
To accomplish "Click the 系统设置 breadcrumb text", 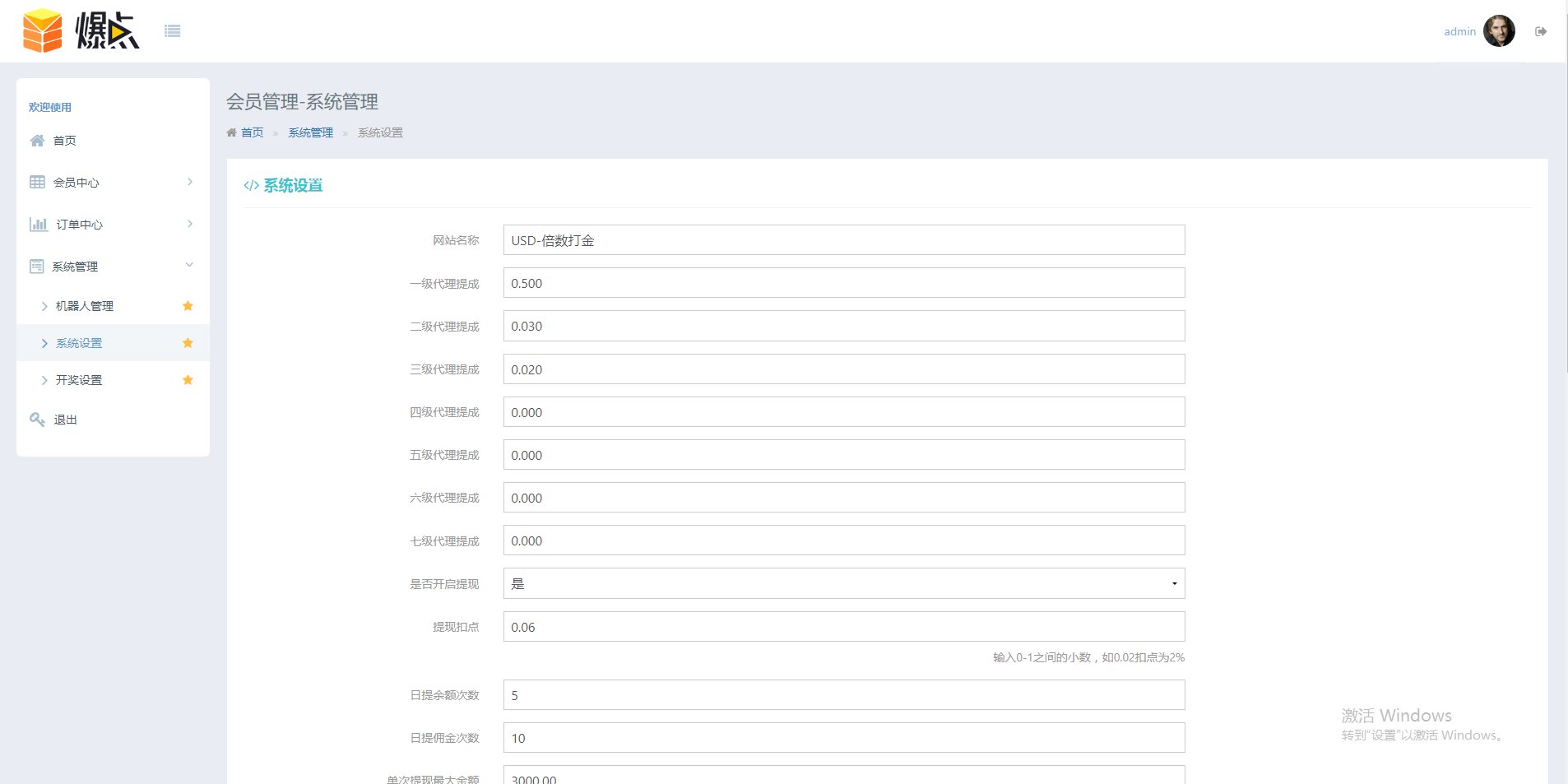I will click(x=380, y=132).
